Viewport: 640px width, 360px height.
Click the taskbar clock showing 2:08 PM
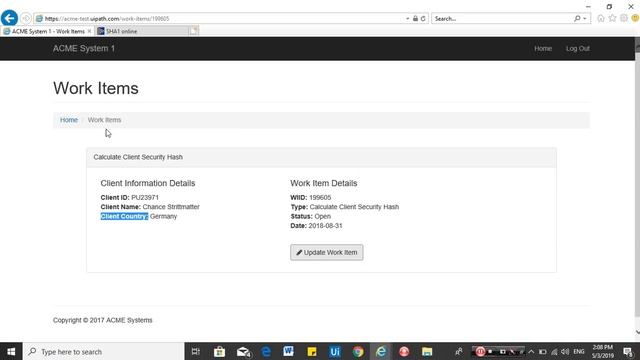(602, 351)
